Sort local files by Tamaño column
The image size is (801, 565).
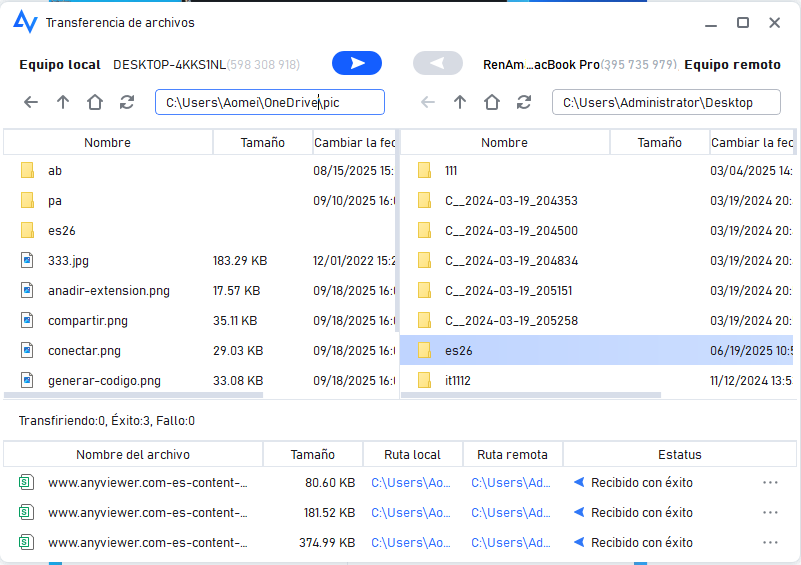(262, 143)
